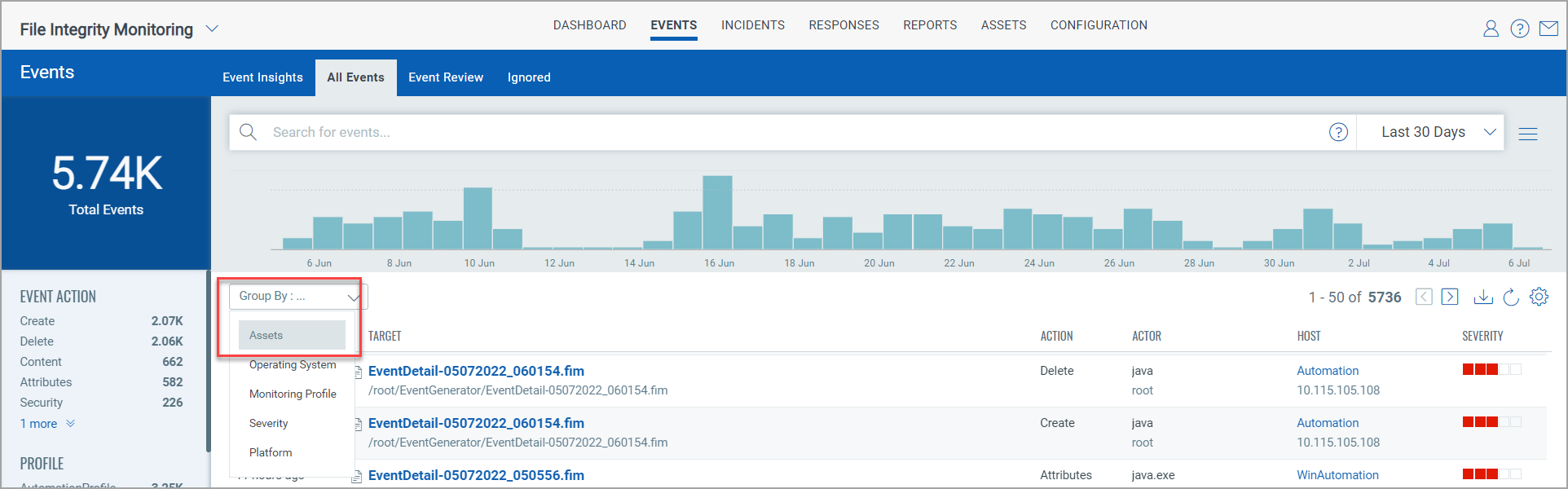This screenshot has width=1568, height=489.
Task: Switch to Event Insights tab
Action: (x=262, y=77)
